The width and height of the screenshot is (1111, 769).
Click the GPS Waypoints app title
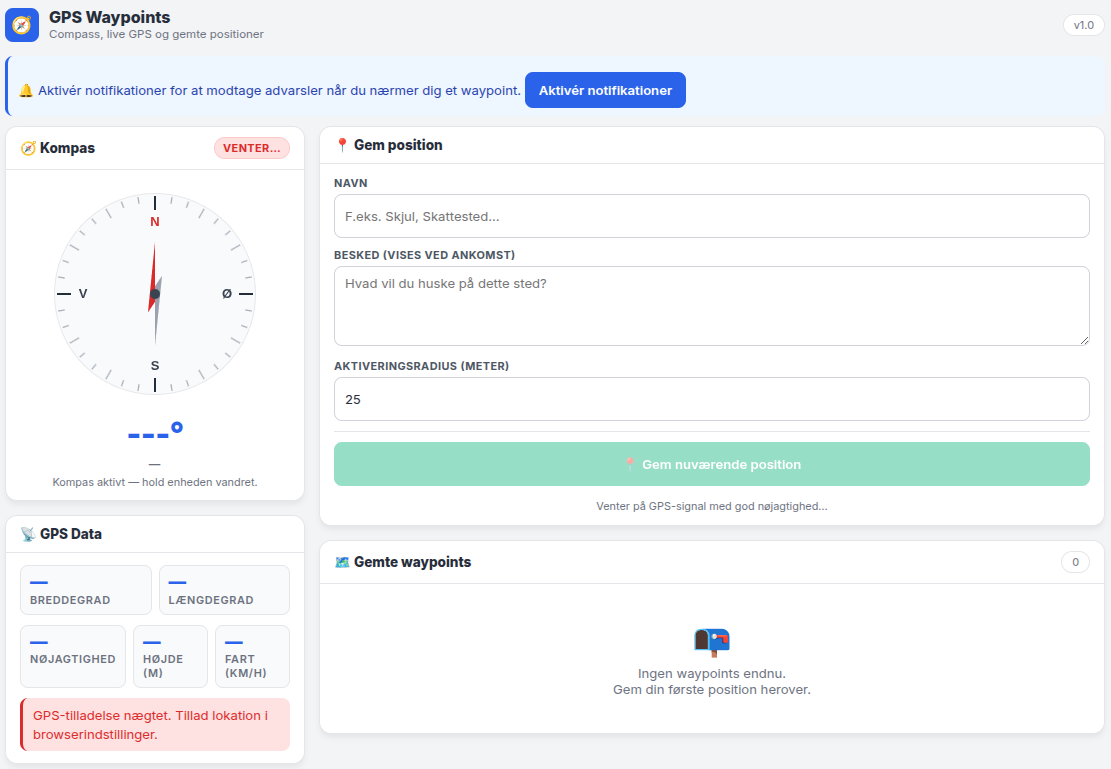pyautogui.click(x=110, y=17)
